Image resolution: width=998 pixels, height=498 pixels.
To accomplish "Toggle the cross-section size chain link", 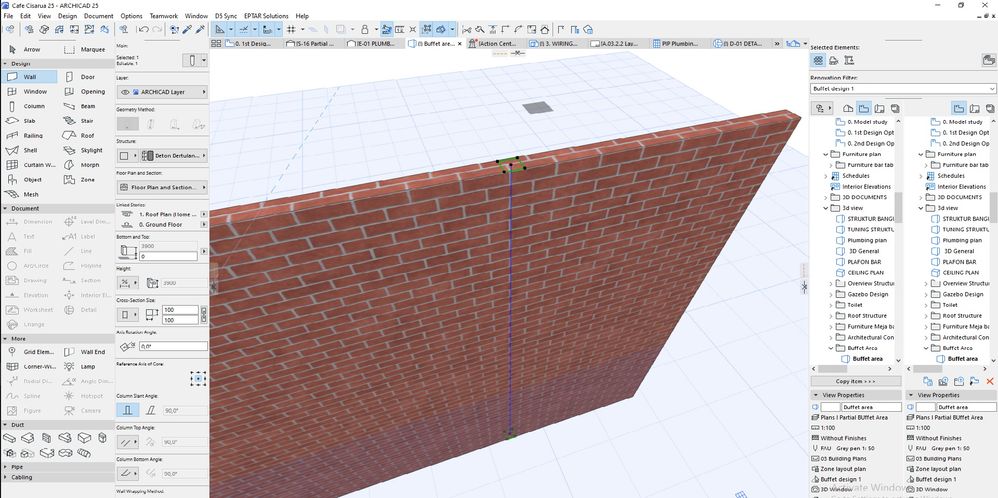I will click(204, 315).
